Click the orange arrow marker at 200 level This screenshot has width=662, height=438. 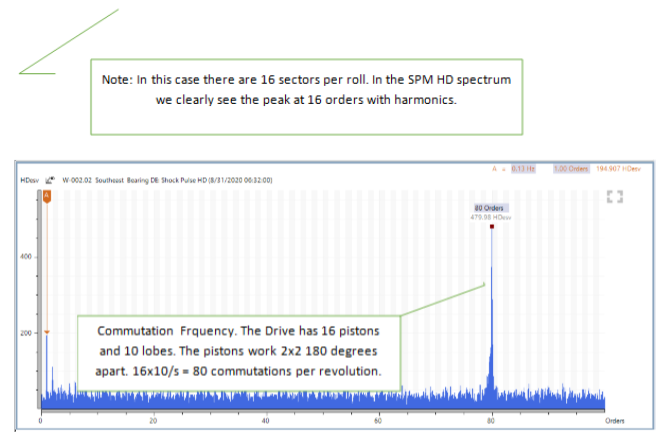click(x=46, y=332)
